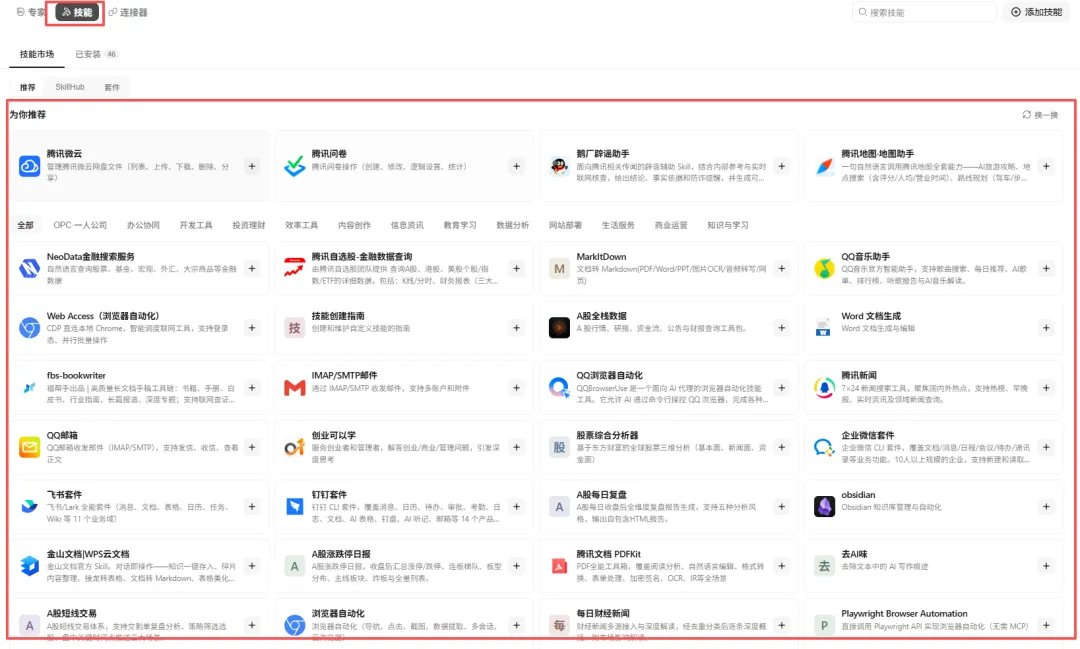The width and height of the screenshot is (1080, 649).
Task: Open the 每日财经新闻 card title
Action: (603, 613)
